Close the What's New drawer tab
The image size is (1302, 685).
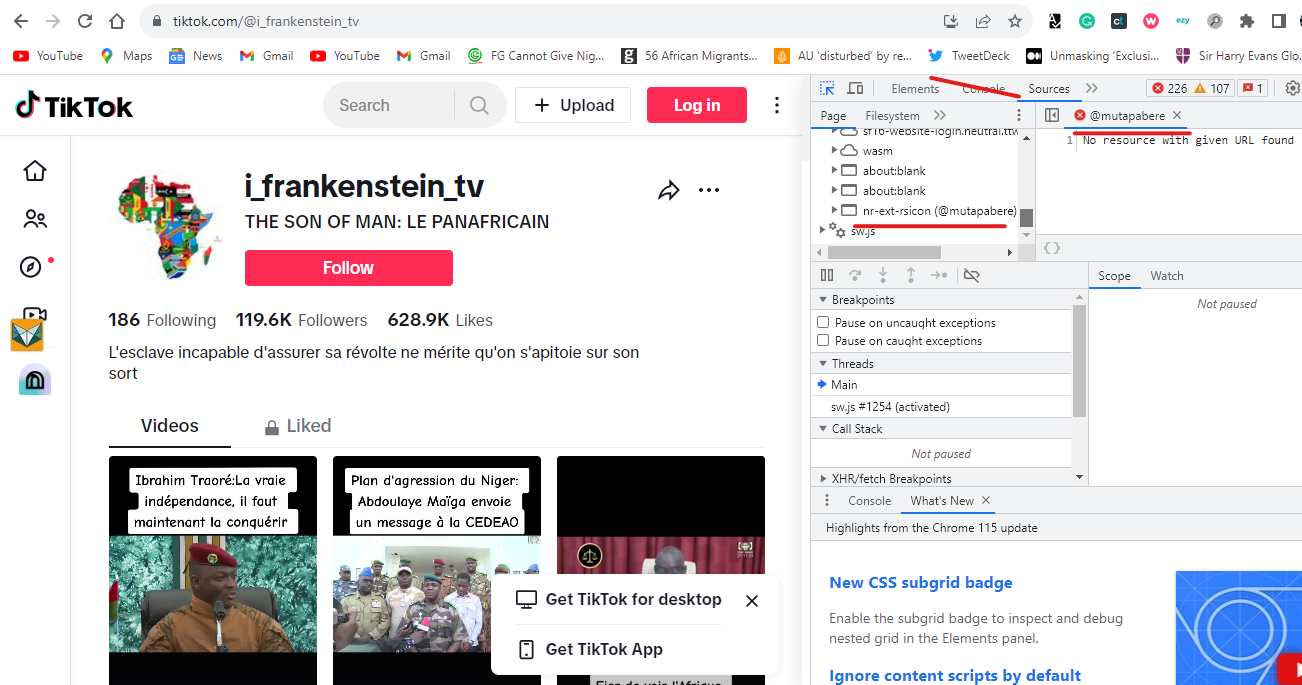[x=985, y=501]
